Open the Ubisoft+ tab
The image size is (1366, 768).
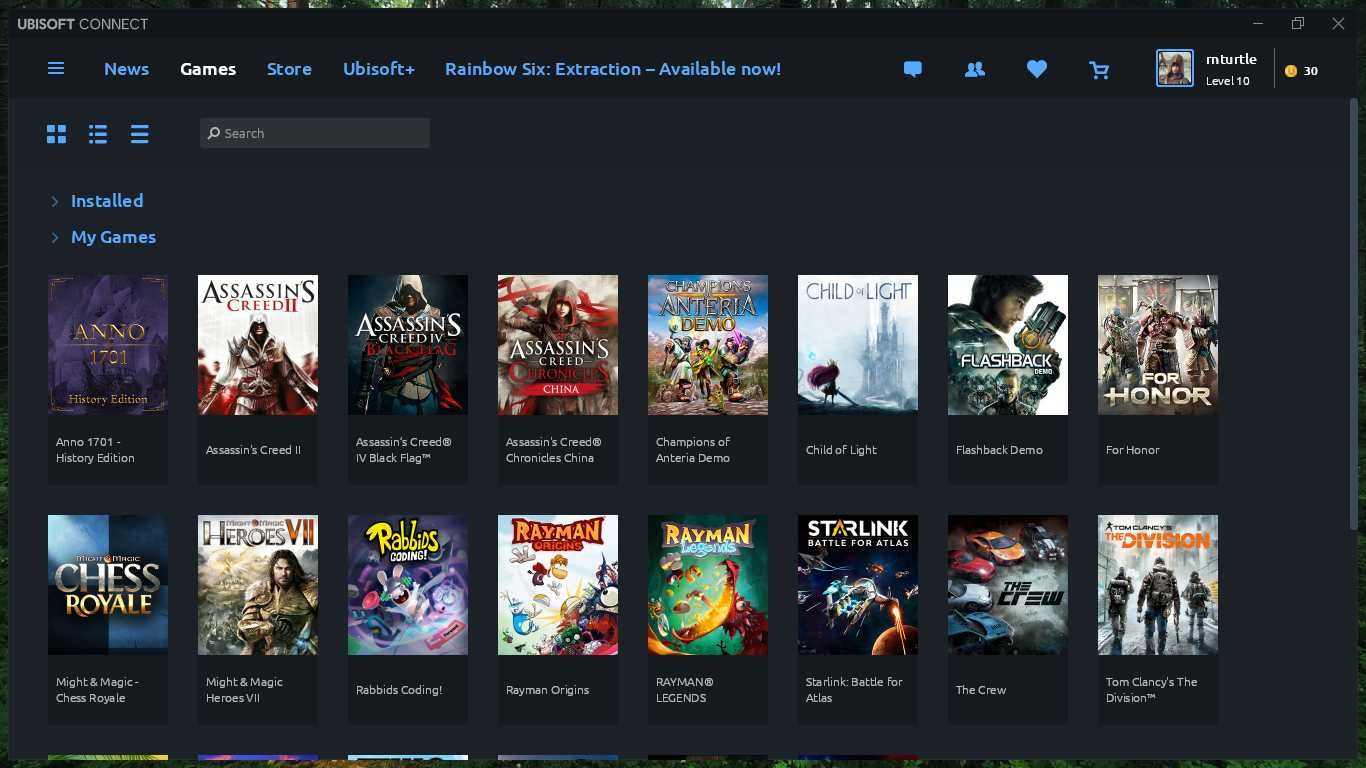[x=379, y=69]
